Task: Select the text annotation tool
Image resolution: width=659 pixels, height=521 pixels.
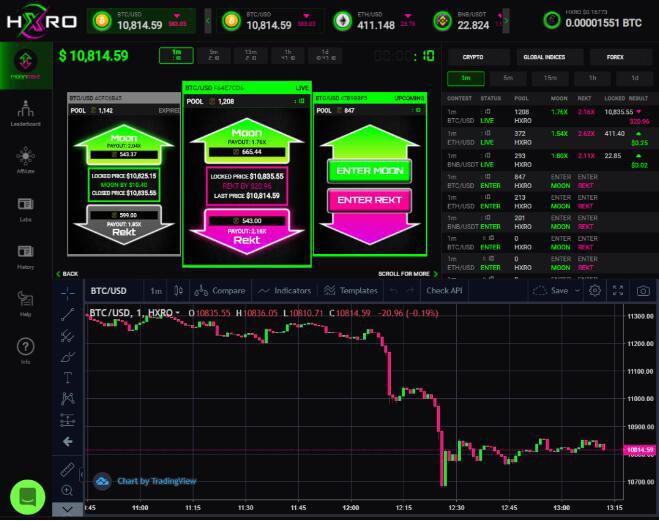Action: click(68, 378)
